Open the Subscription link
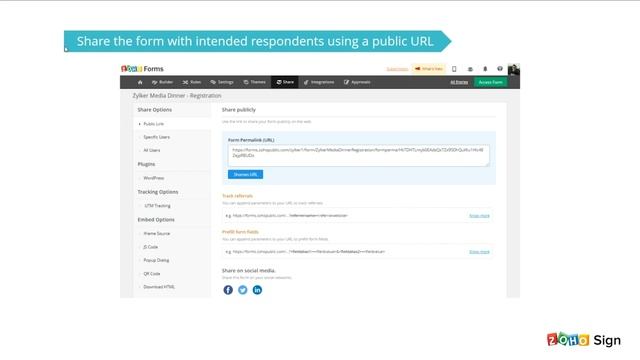Viewport: 640px width, 360px height. [397, 69]
